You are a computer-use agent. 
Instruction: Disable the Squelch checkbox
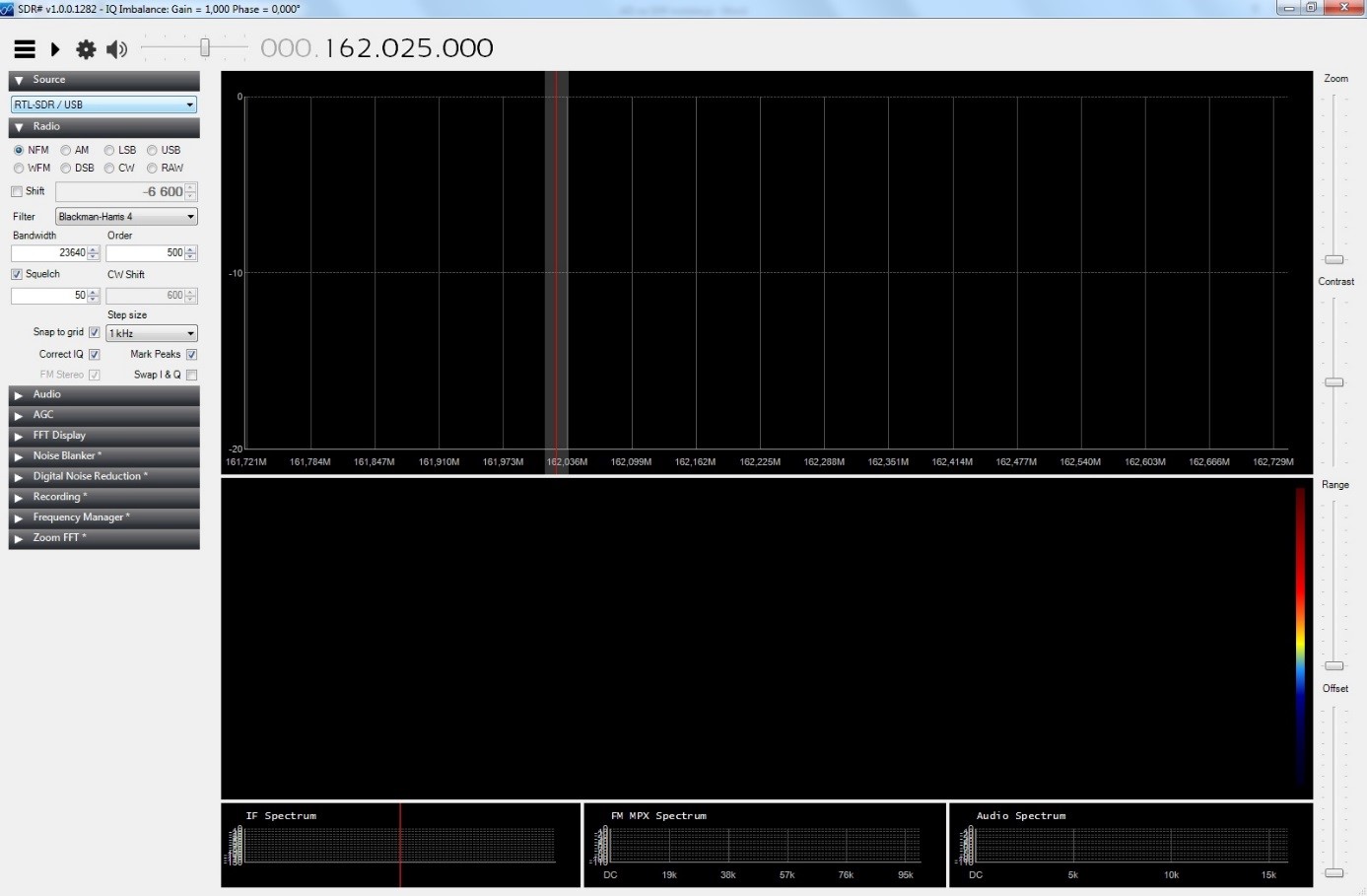(17, 275)
